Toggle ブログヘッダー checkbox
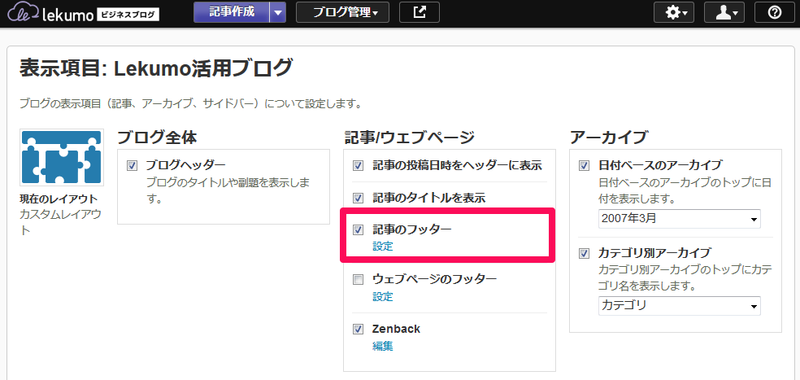The image size is (800, 380). coord(132,165)
